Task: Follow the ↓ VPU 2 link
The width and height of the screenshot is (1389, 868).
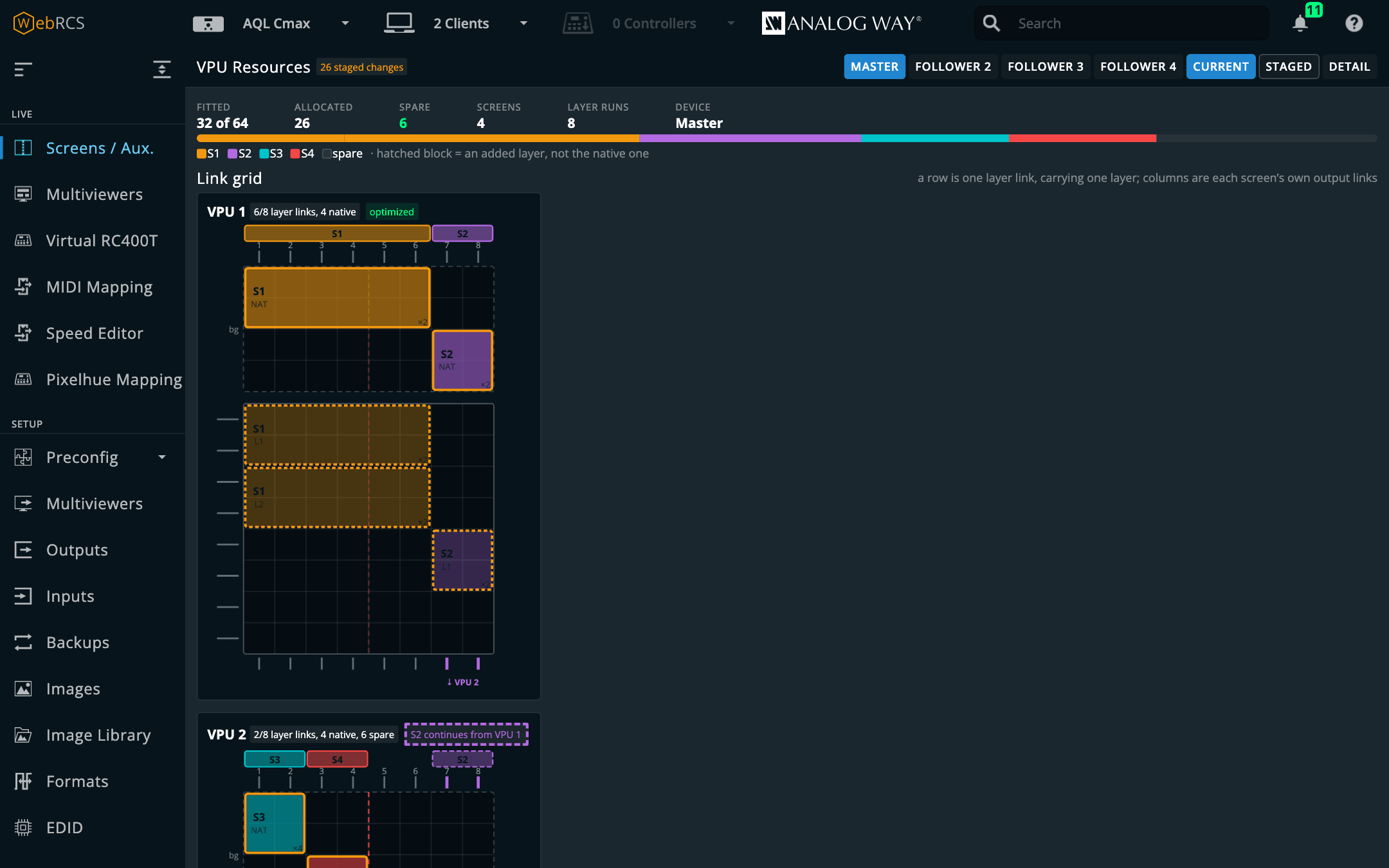Action: coord(463,682)
